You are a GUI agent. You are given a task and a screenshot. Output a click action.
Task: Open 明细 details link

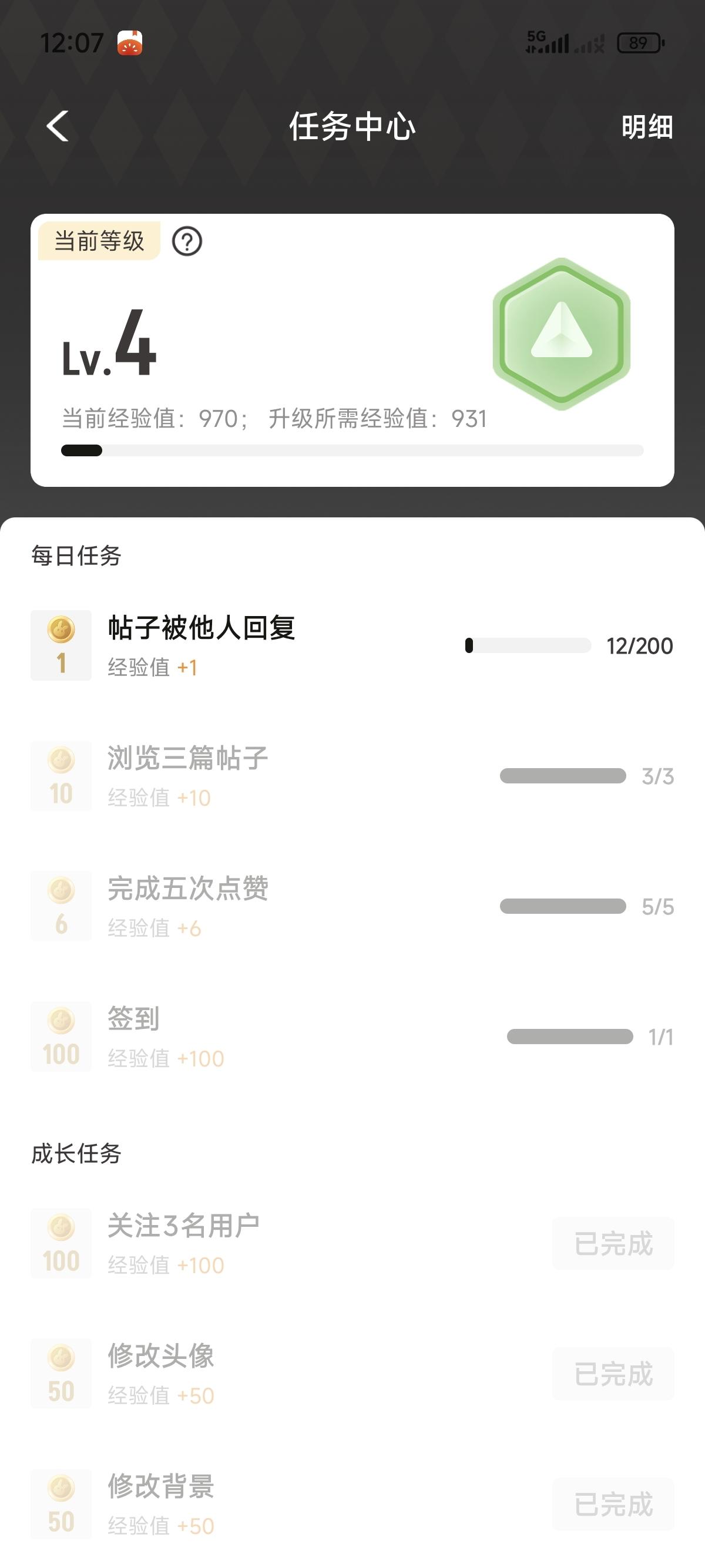647,127
